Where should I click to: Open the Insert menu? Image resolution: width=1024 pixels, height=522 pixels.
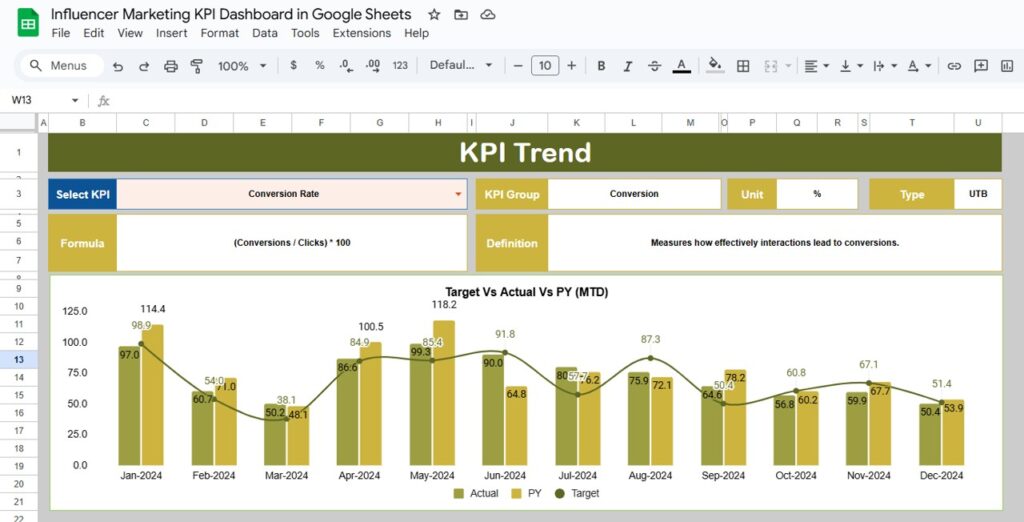(x=172, y=33)
